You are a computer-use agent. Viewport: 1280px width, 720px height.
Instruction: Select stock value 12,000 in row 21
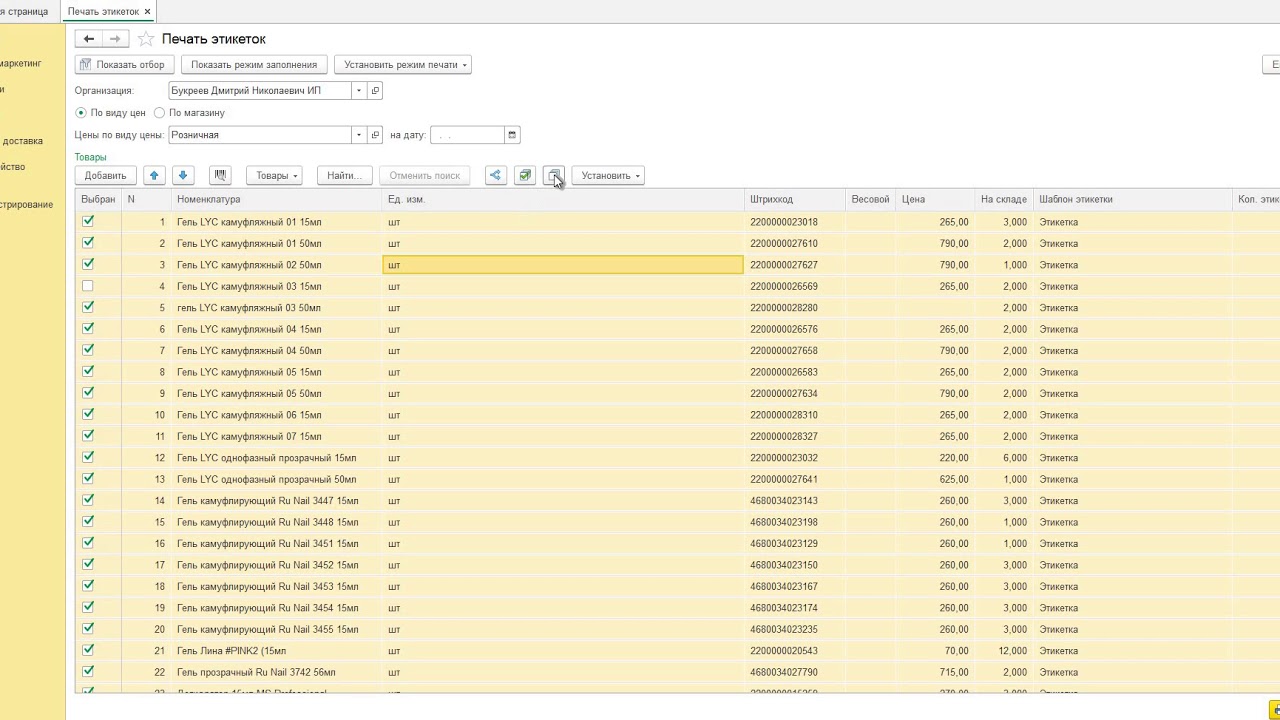tap(1004, 651)
